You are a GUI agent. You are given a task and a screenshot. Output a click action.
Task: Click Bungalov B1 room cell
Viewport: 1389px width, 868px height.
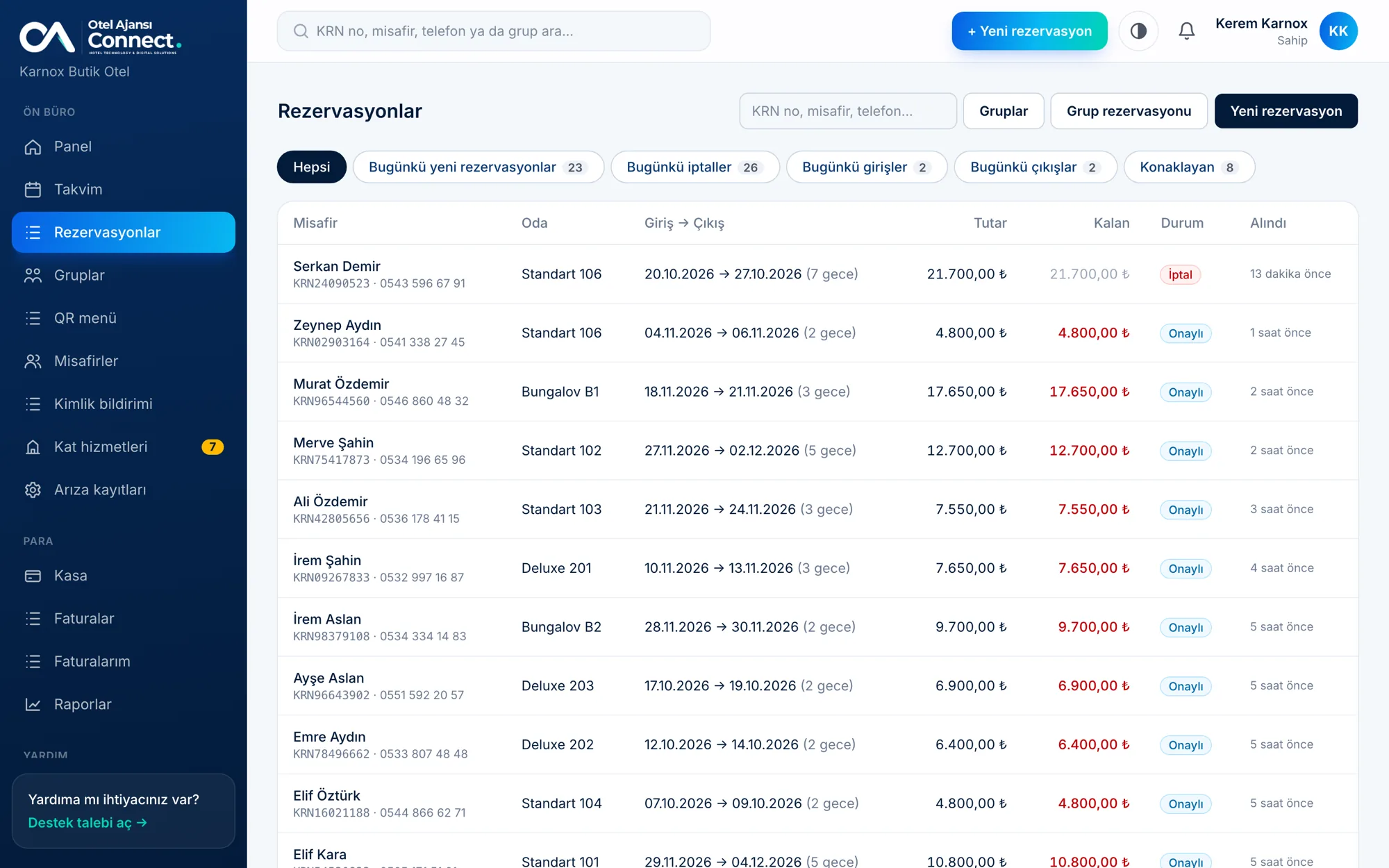(560, 392)
